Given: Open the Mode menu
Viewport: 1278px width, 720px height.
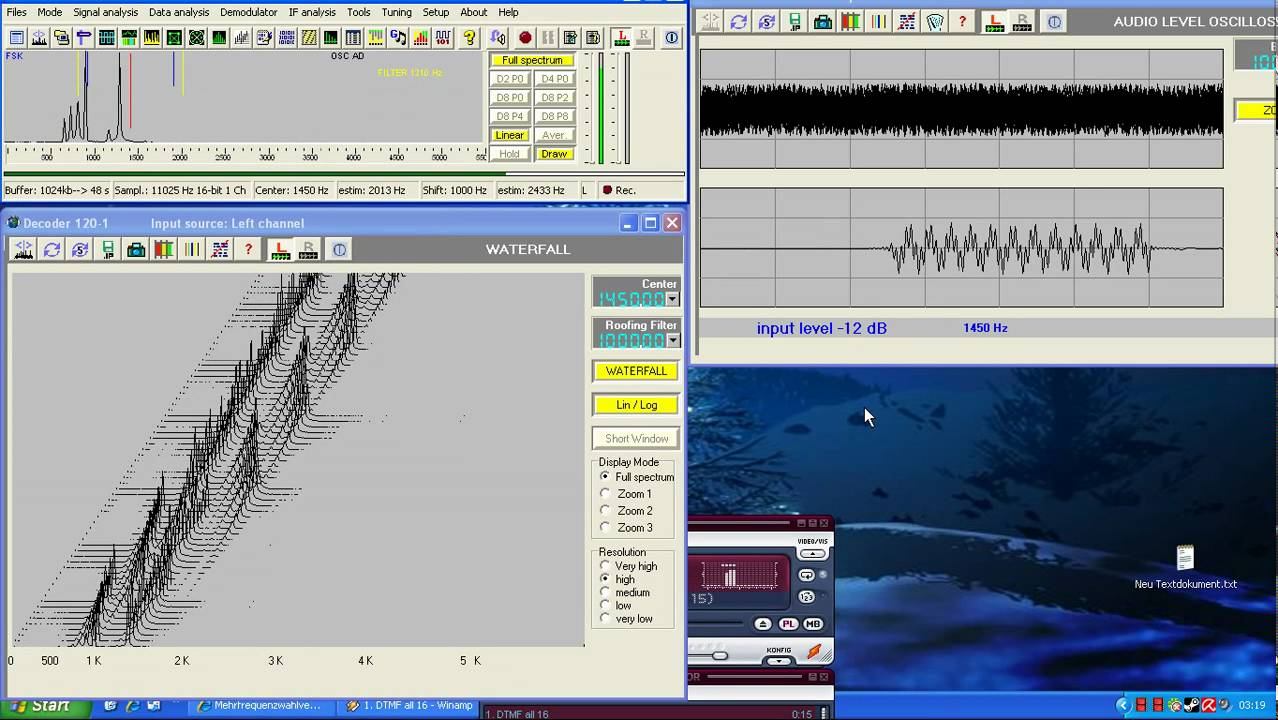Looking at the screenshot, I should [49, 12].
